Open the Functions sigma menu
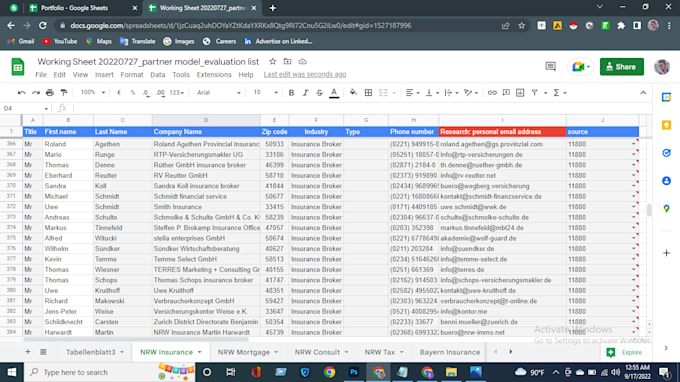Image resolution: width=680 pixels, height=382 pixels. [x=559, y=93]
